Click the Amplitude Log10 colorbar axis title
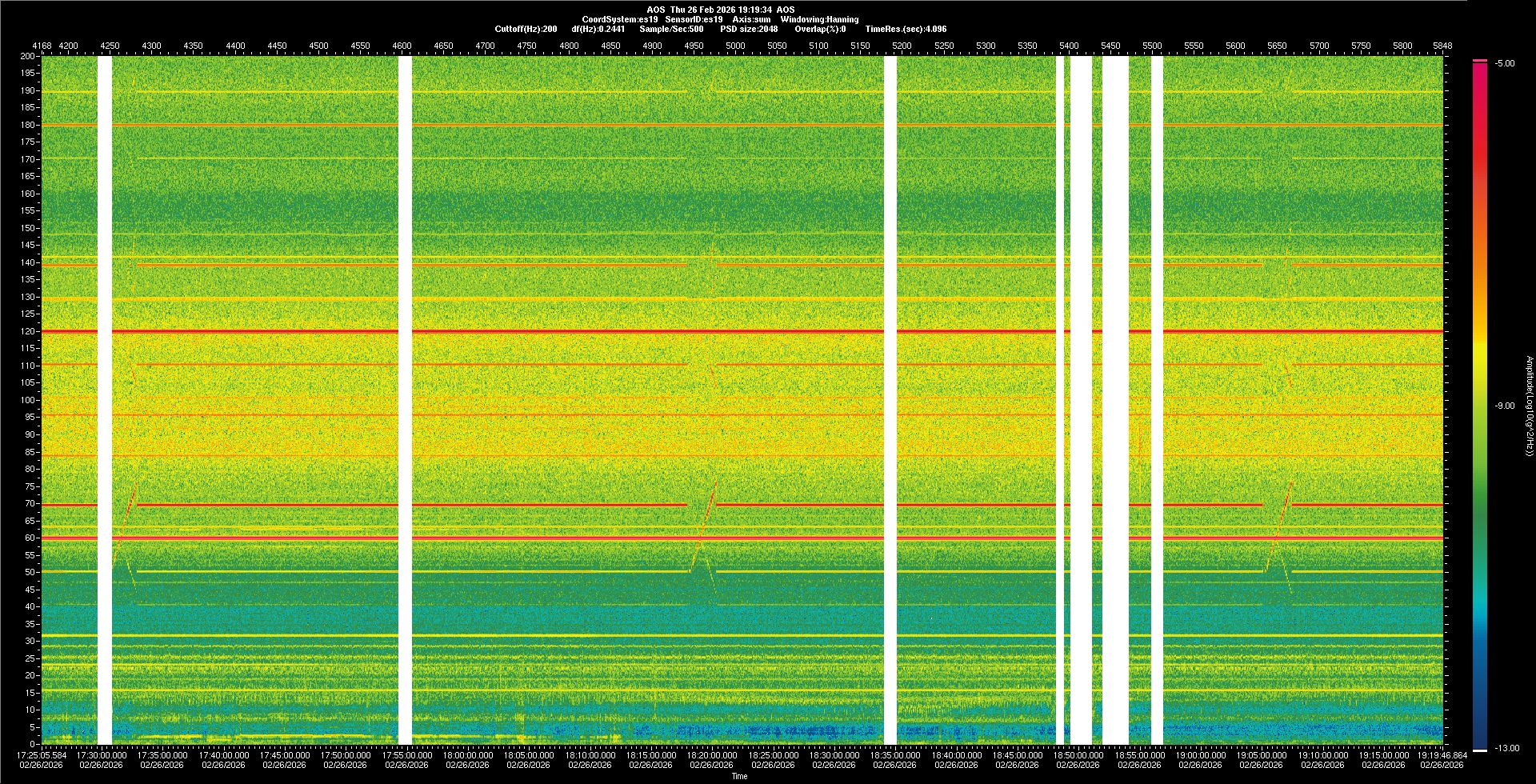Image resolution: width=1536 pixels, height=784 pixels. [x=1528, y=406]
